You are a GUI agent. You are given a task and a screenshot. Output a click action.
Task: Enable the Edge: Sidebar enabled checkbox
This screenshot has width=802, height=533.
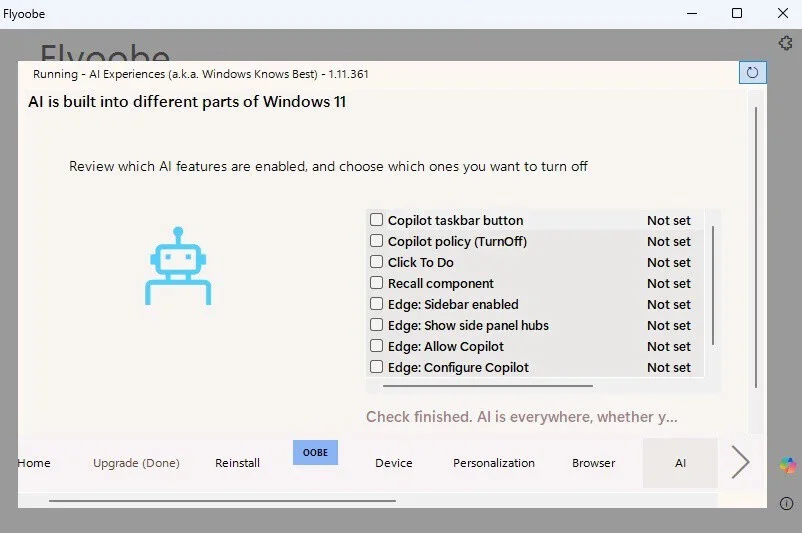click(376, 304)
